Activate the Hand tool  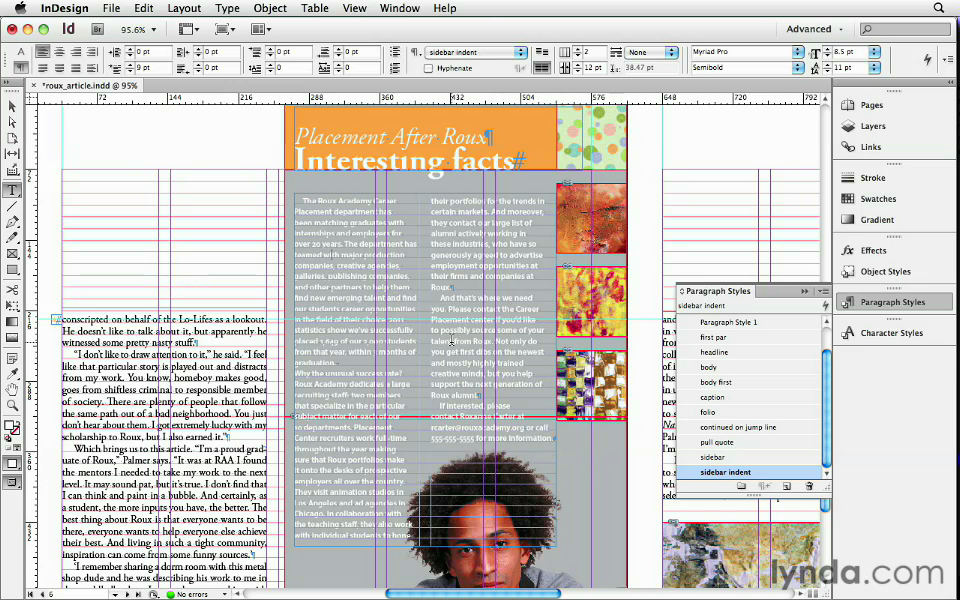pos(12,389)
